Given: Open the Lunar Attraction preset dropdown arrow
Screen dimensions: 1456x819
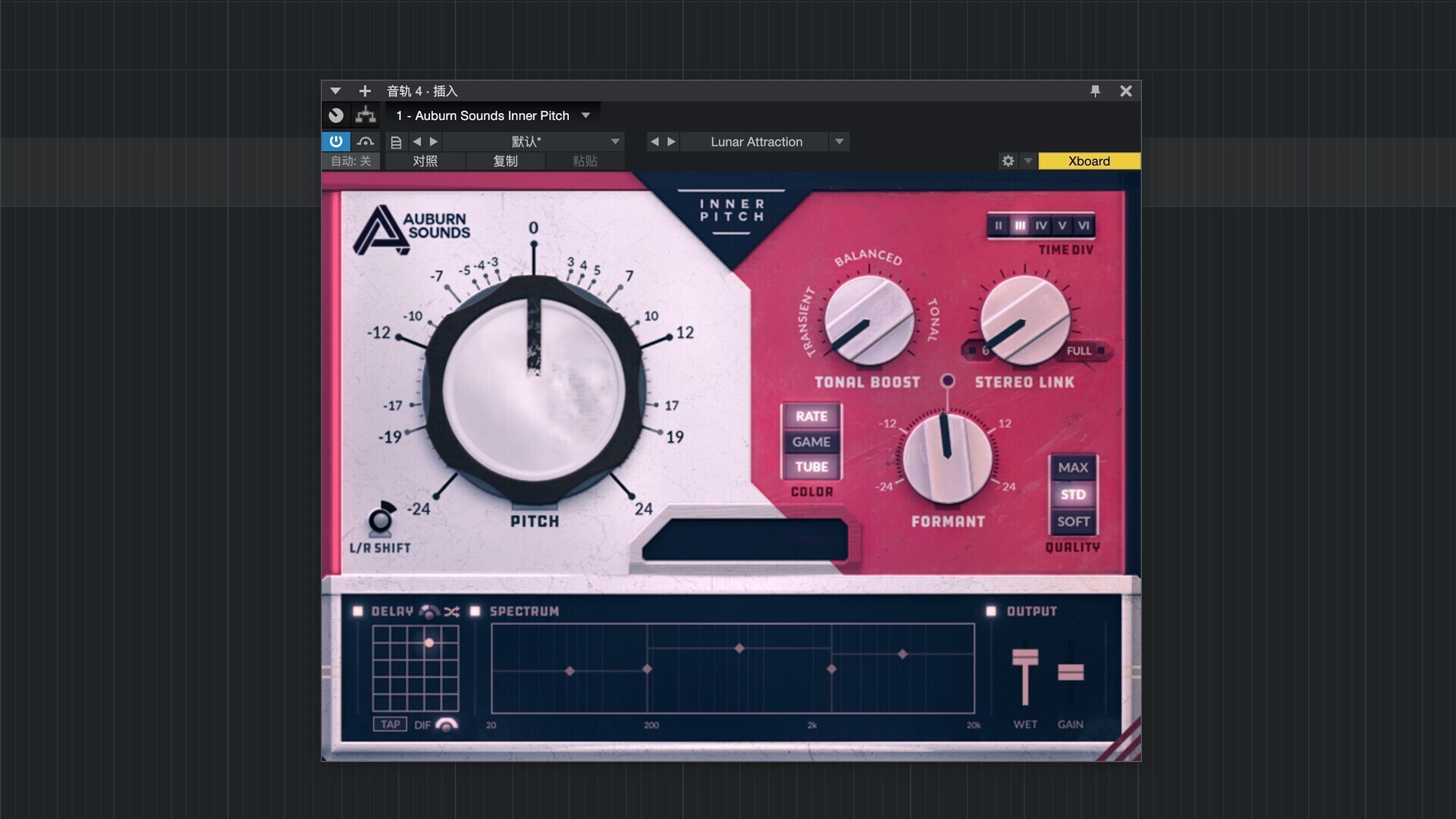Looking at the screenshot, I should point(839,142).
